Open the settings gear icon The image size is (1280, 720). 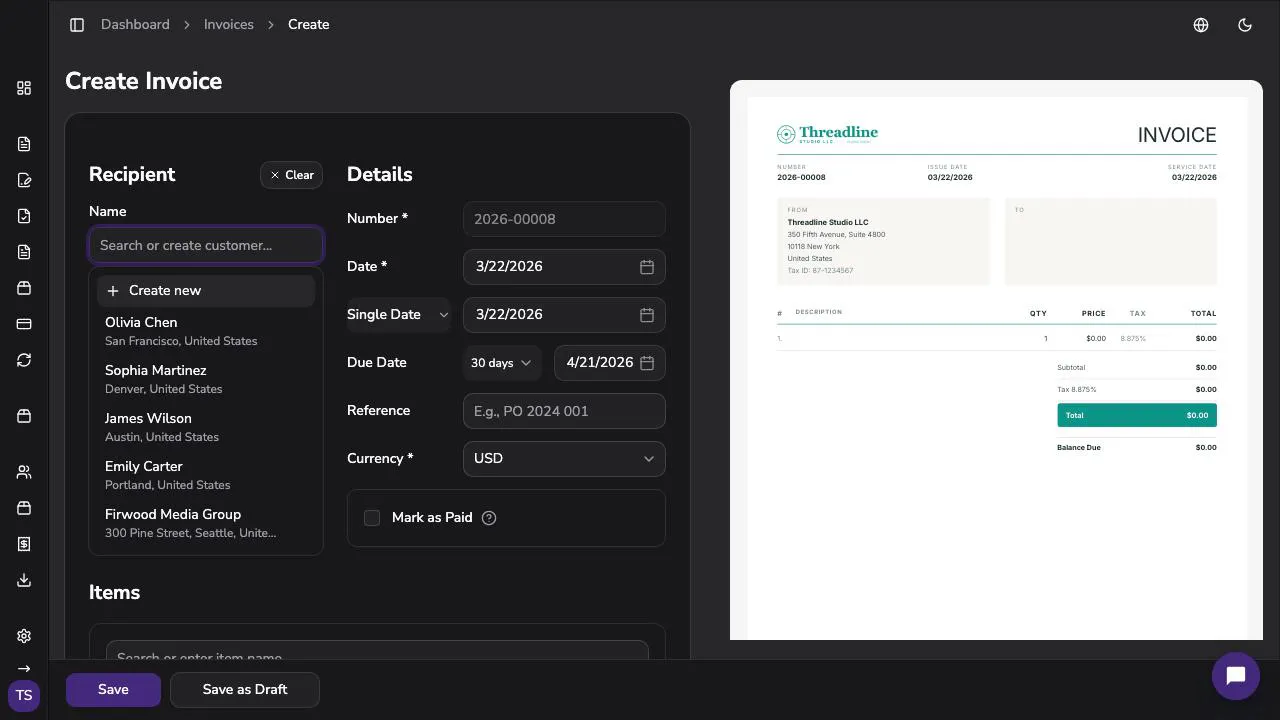tap(24, 636)
